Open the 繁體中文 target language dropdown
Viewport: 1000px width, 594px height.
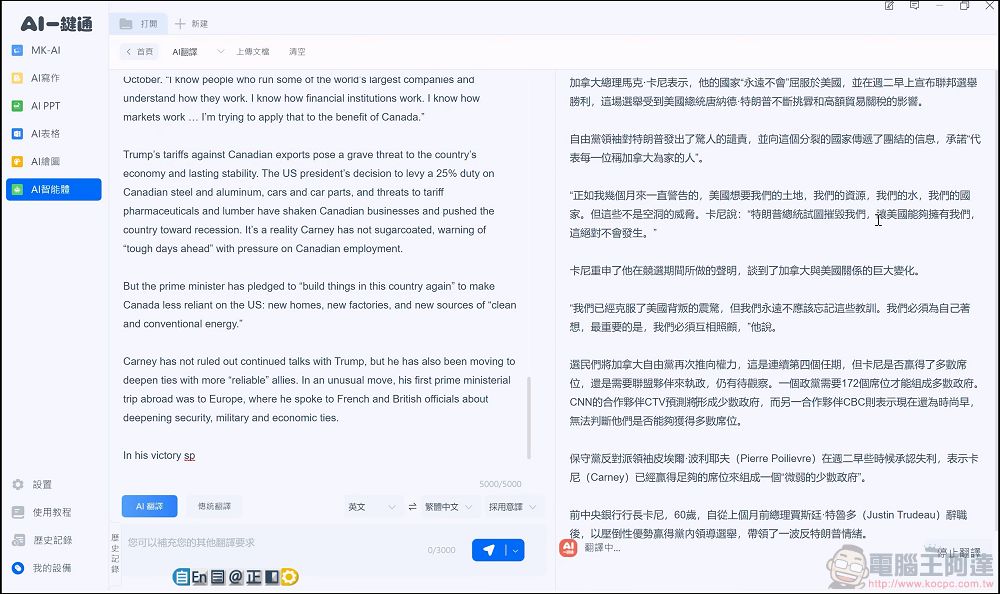pos(449,507)
